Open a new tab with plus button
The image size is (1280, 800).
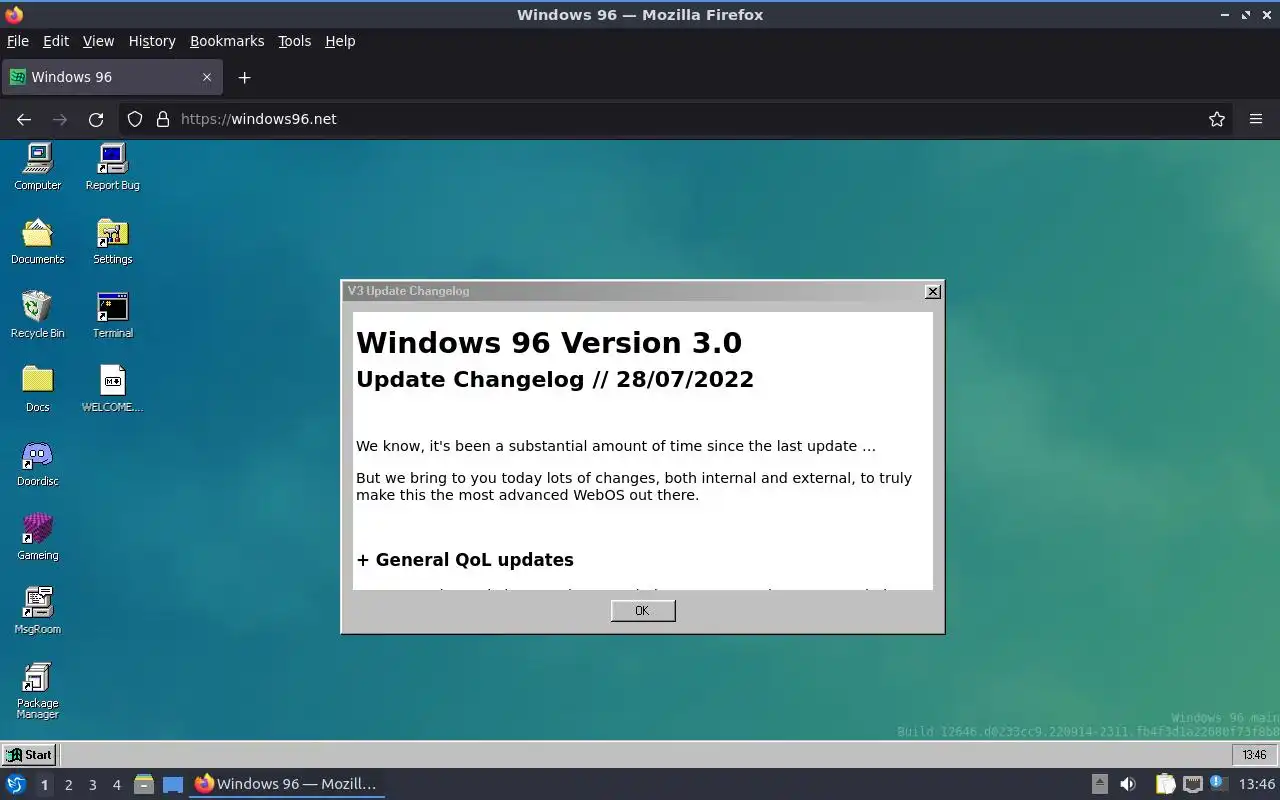(x=244, y=77)
